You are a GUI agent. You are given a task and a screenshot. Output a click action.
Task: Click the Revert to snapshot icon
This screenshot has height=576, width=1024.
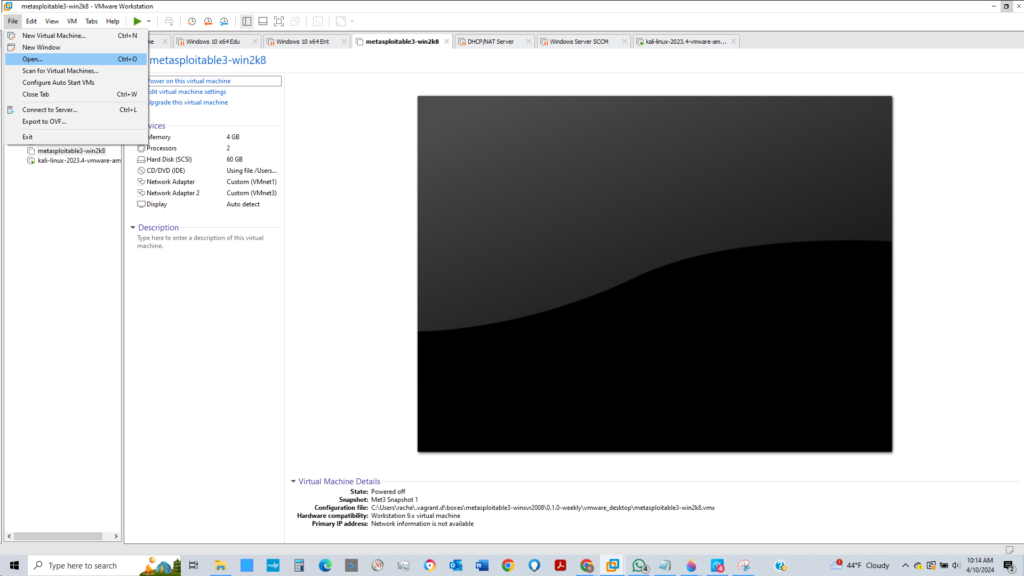click(x=208, y=22)
